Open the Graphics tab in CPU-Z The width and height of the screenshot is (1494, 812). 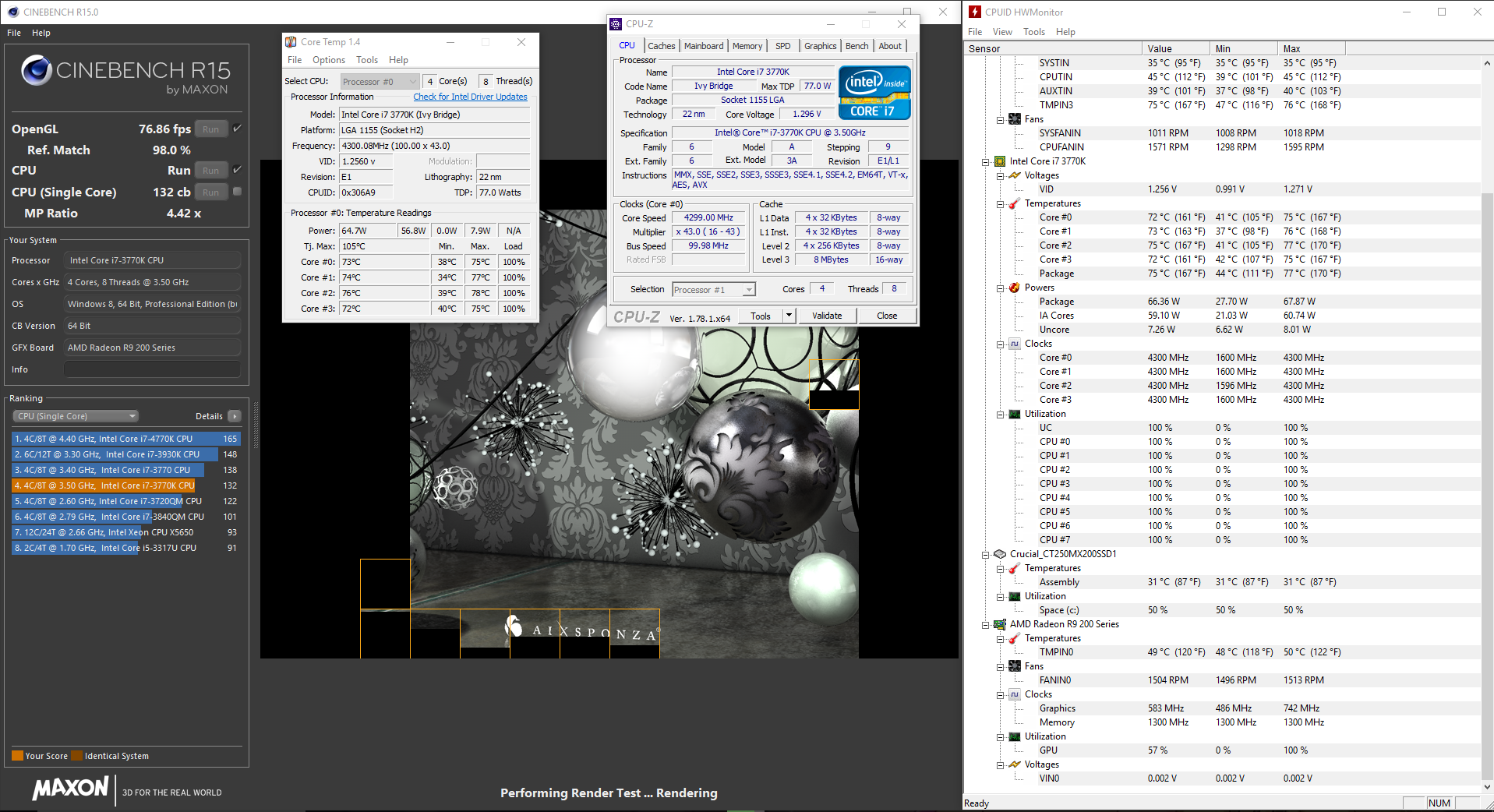point(821,46)
